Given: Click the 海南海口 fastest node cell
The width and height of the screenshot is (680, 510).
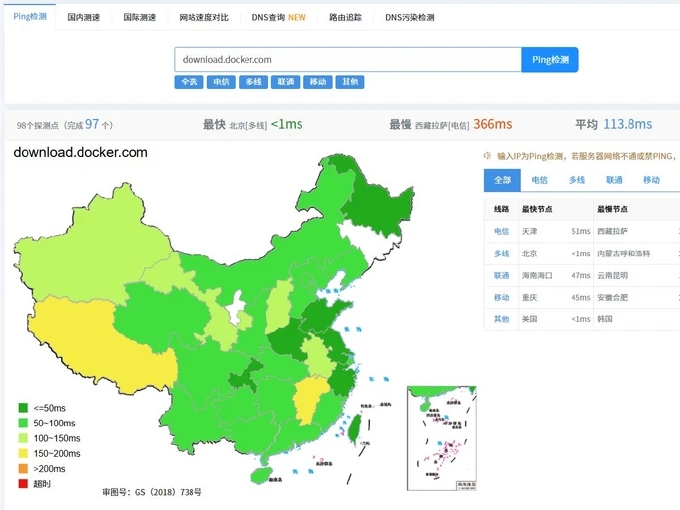Looking at the screenshot, I should click(x=537, y=275).
